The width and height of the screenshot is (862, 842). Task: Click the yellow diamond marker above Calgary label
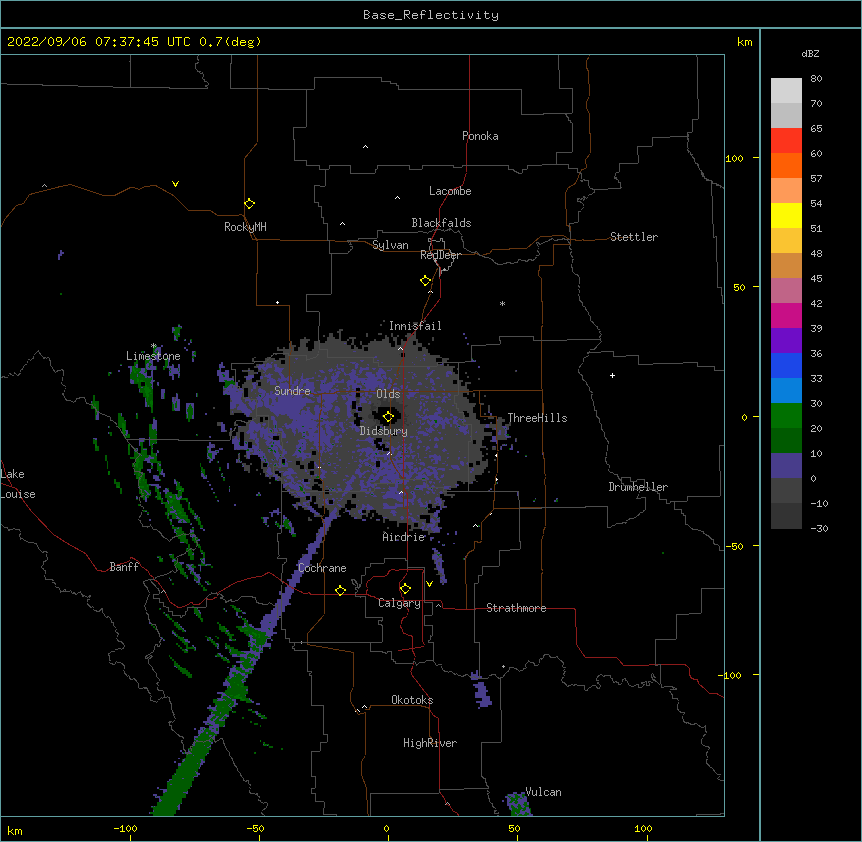(x=405, y=589)
